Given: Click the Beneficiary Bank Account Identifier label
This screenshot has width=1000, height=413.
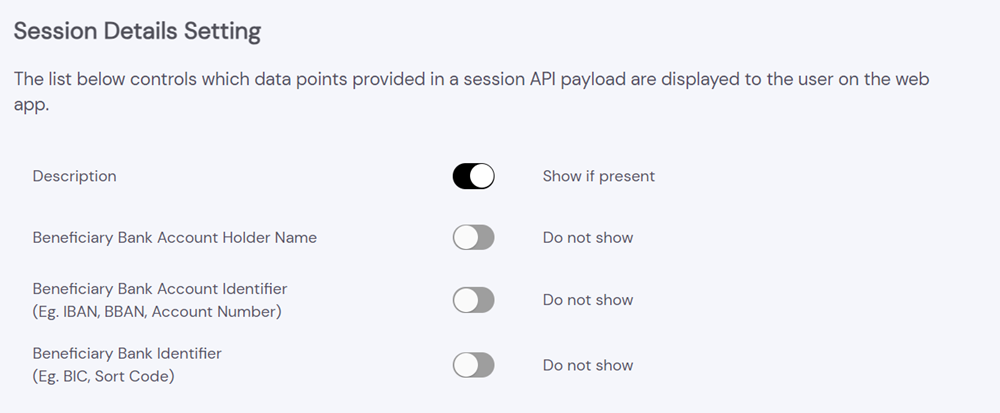Looking at the screenshot, I should [159, 289].
